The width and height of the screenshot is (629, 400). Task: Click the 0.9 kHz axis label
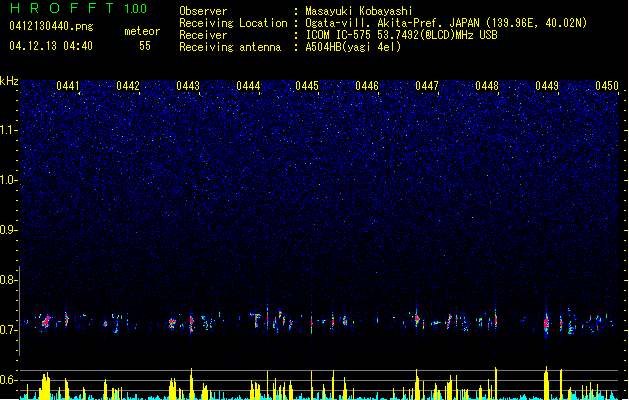coord(7,230)
